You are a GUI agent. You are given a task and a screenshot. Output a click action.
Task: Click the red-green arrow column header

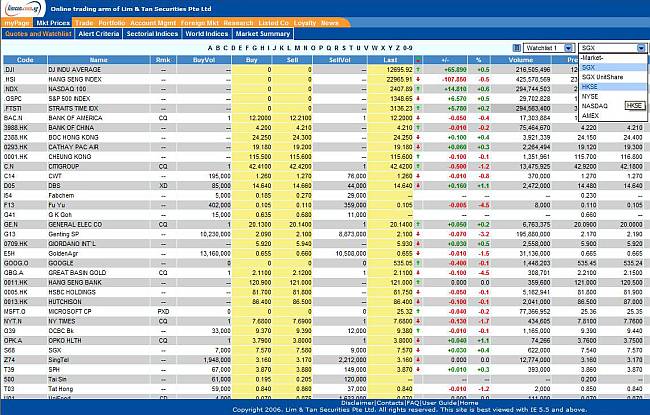click(418, 60)
